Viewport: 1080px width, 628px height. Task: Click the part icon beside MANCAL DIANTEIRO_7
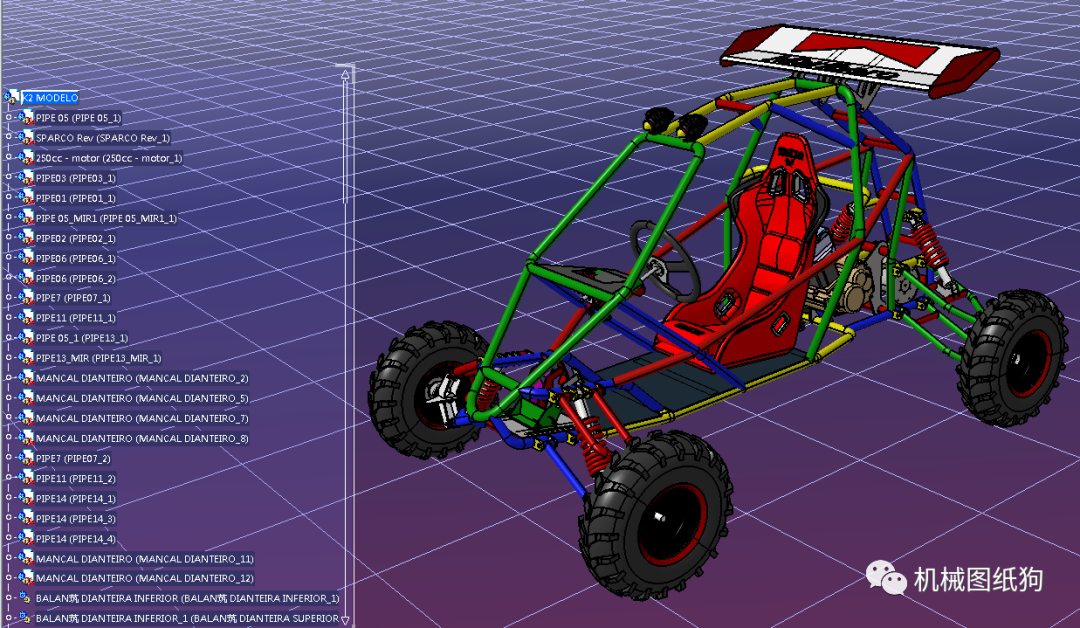pyautogui.click(x=25, y=418)
